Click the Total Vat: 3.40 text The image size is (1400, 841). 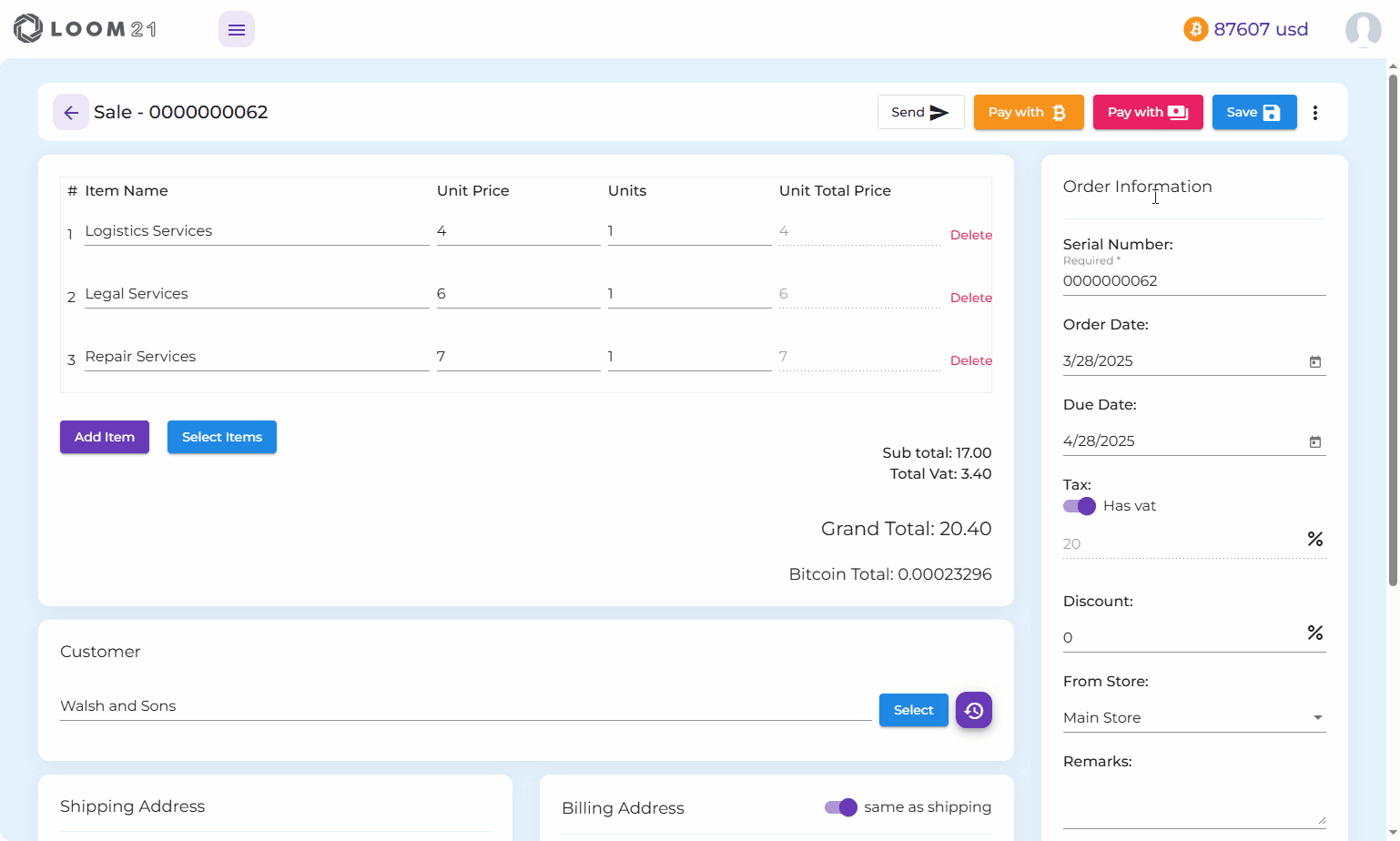click(x=940, y=473)
